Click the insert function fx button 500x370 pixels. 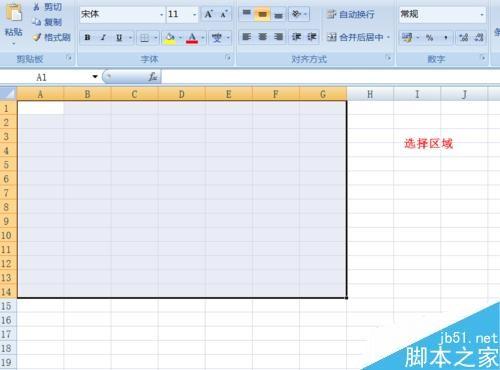[153, 77]
